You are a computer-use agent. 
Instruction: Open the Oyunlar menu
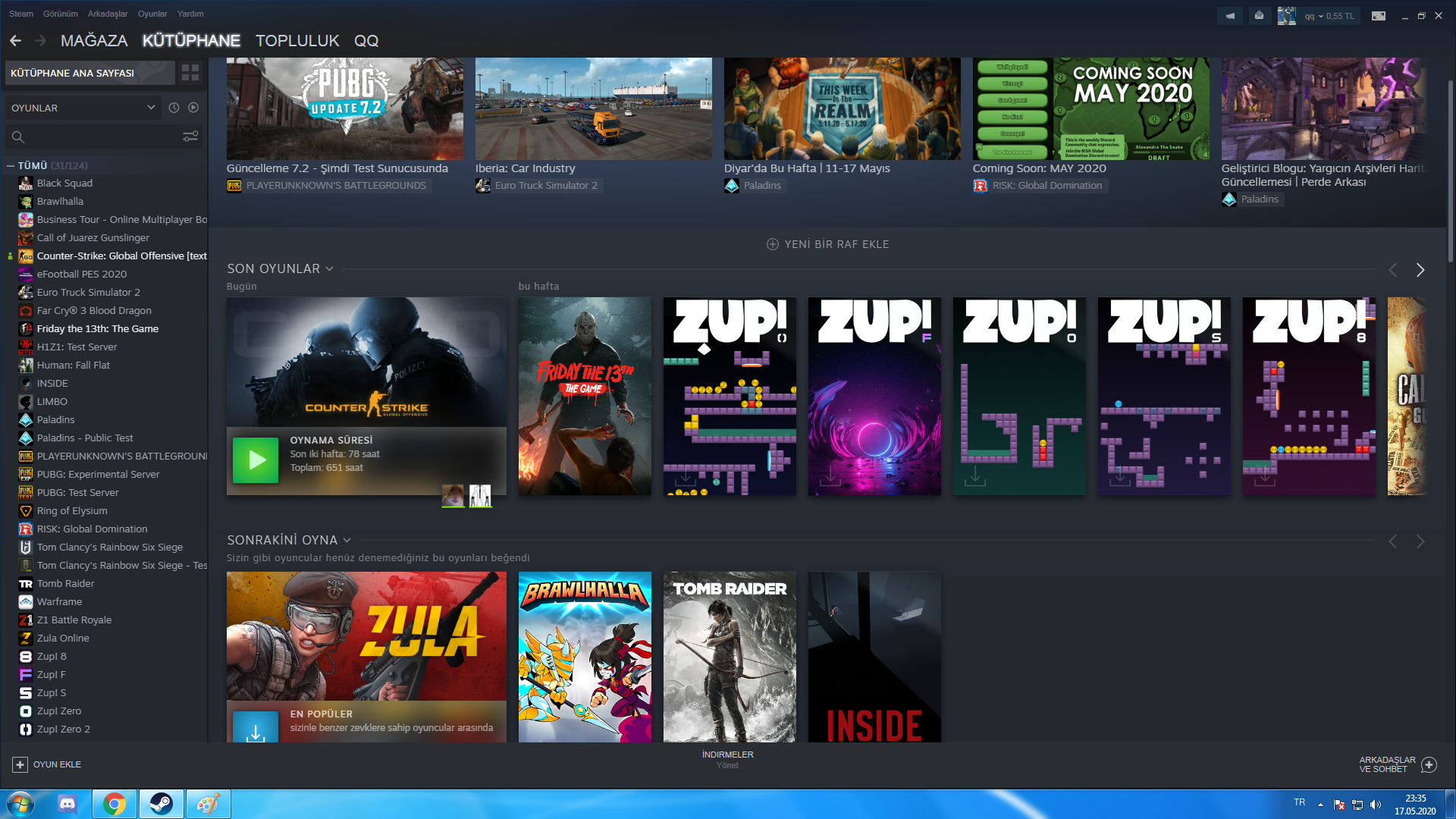point(152,14)
